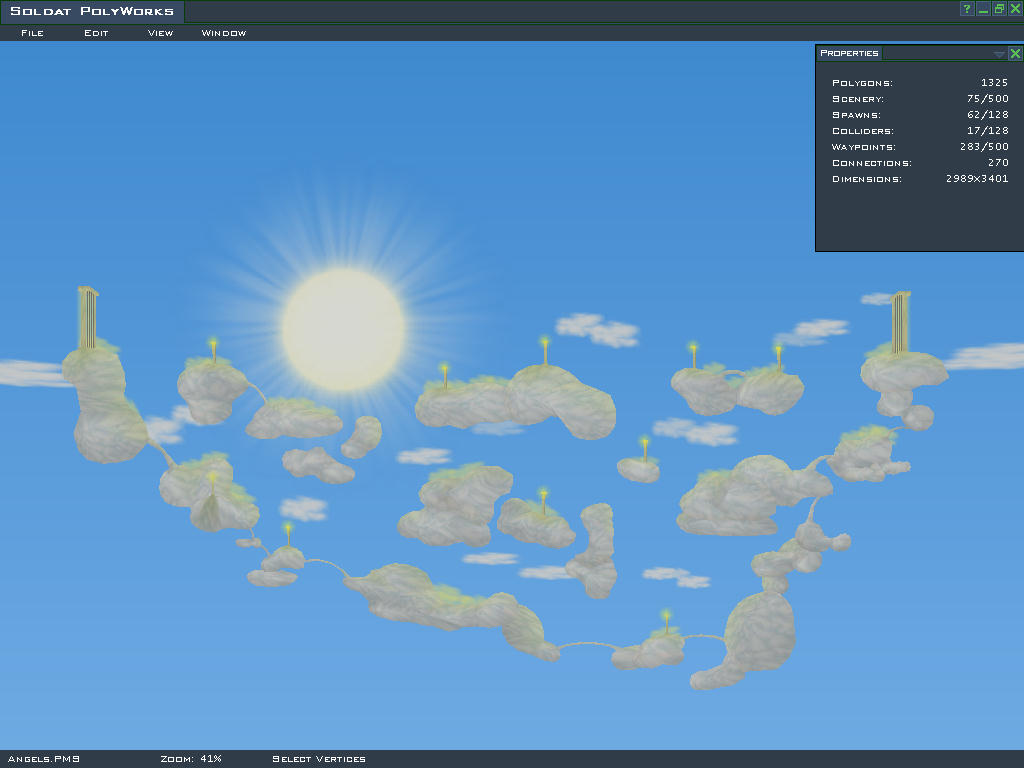This screenshot has height=768, width=1024.
Task: Click the Select Vertices tool status text
Action: [319, 759]
